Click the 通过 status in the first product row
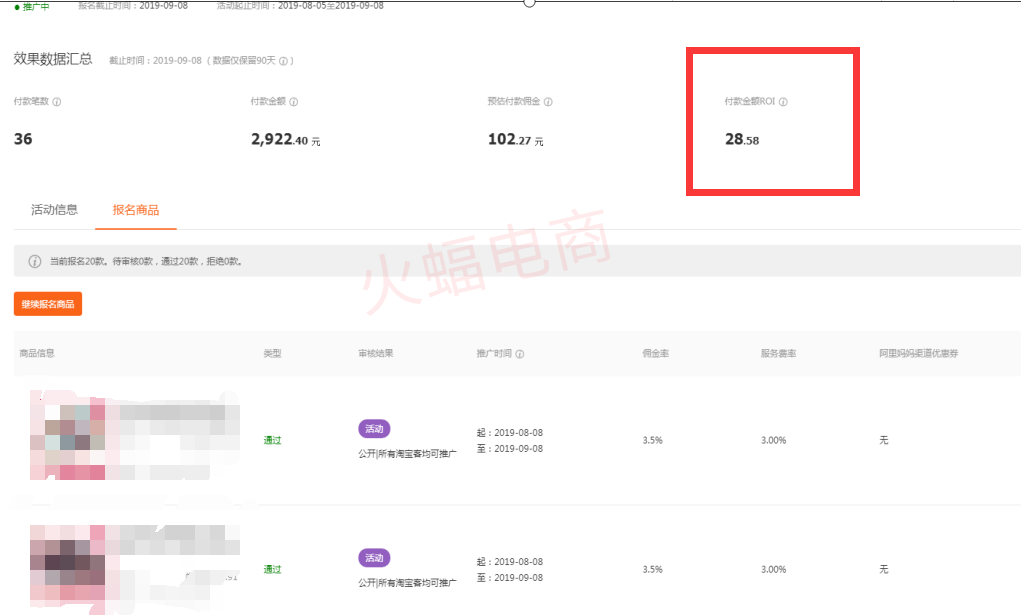Image resolution: width=1021 pixels, height=615 pixels. pos(272,440)
